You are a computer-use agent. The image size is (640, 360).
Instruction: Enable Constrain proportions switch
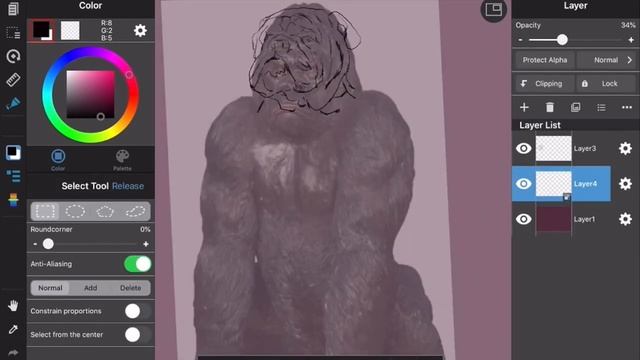(138, 311)
